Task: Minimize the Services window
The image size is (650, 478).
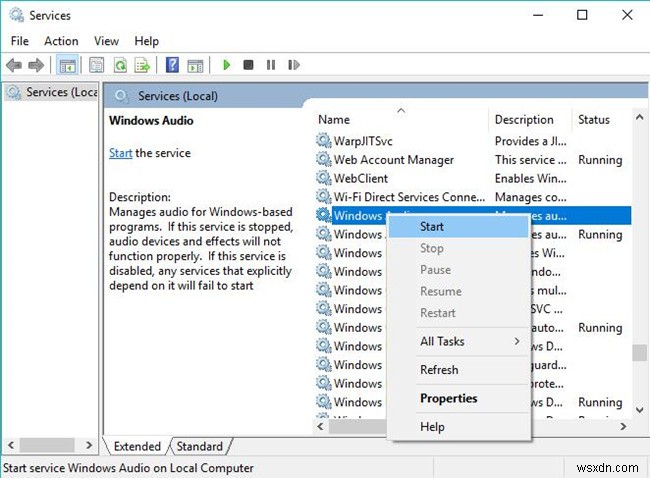Action: (x=538, y=15)
